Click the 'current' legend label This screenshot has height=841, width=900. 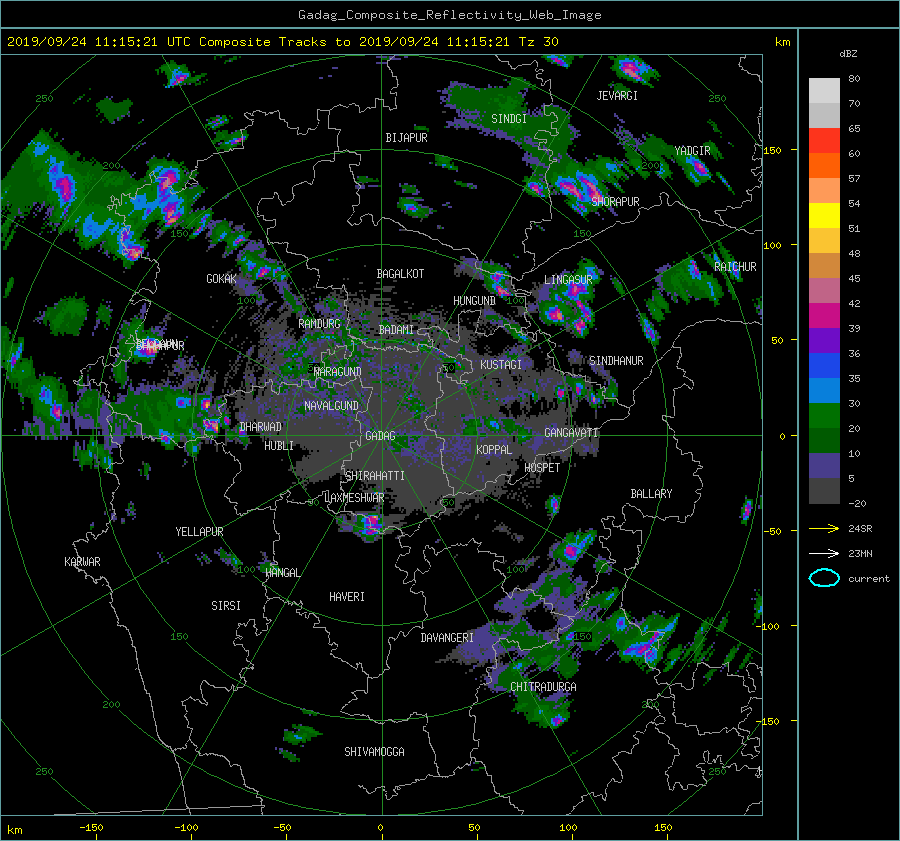868,579
